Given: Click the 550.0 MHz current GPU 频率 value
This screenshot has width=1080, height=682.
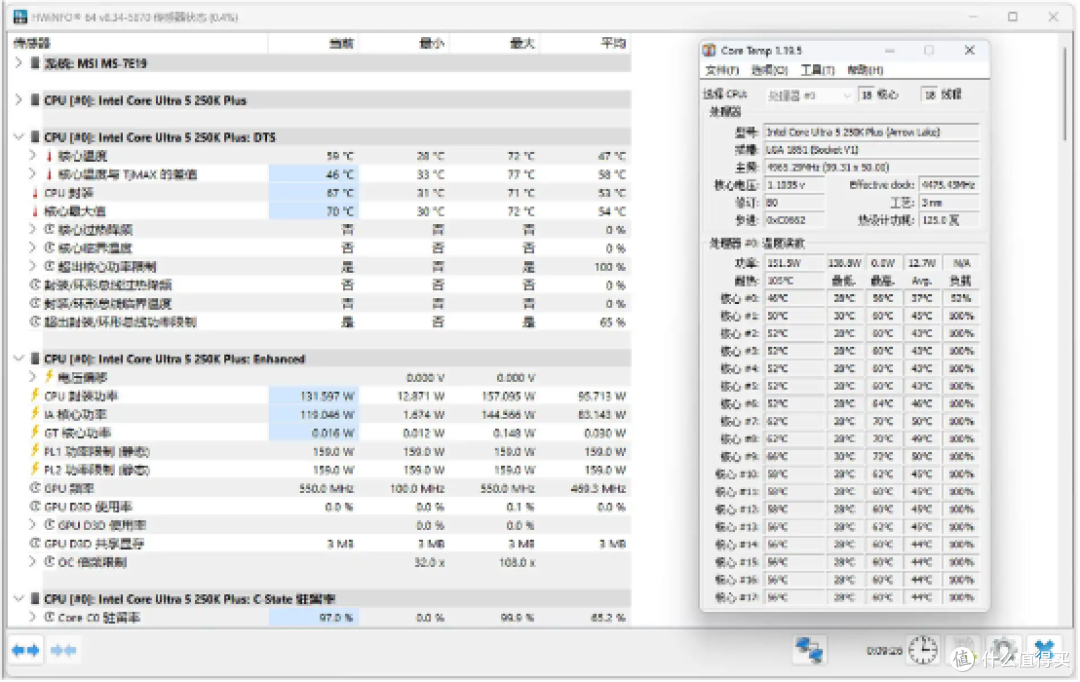Looking at the screenshot, I should 326,488.
